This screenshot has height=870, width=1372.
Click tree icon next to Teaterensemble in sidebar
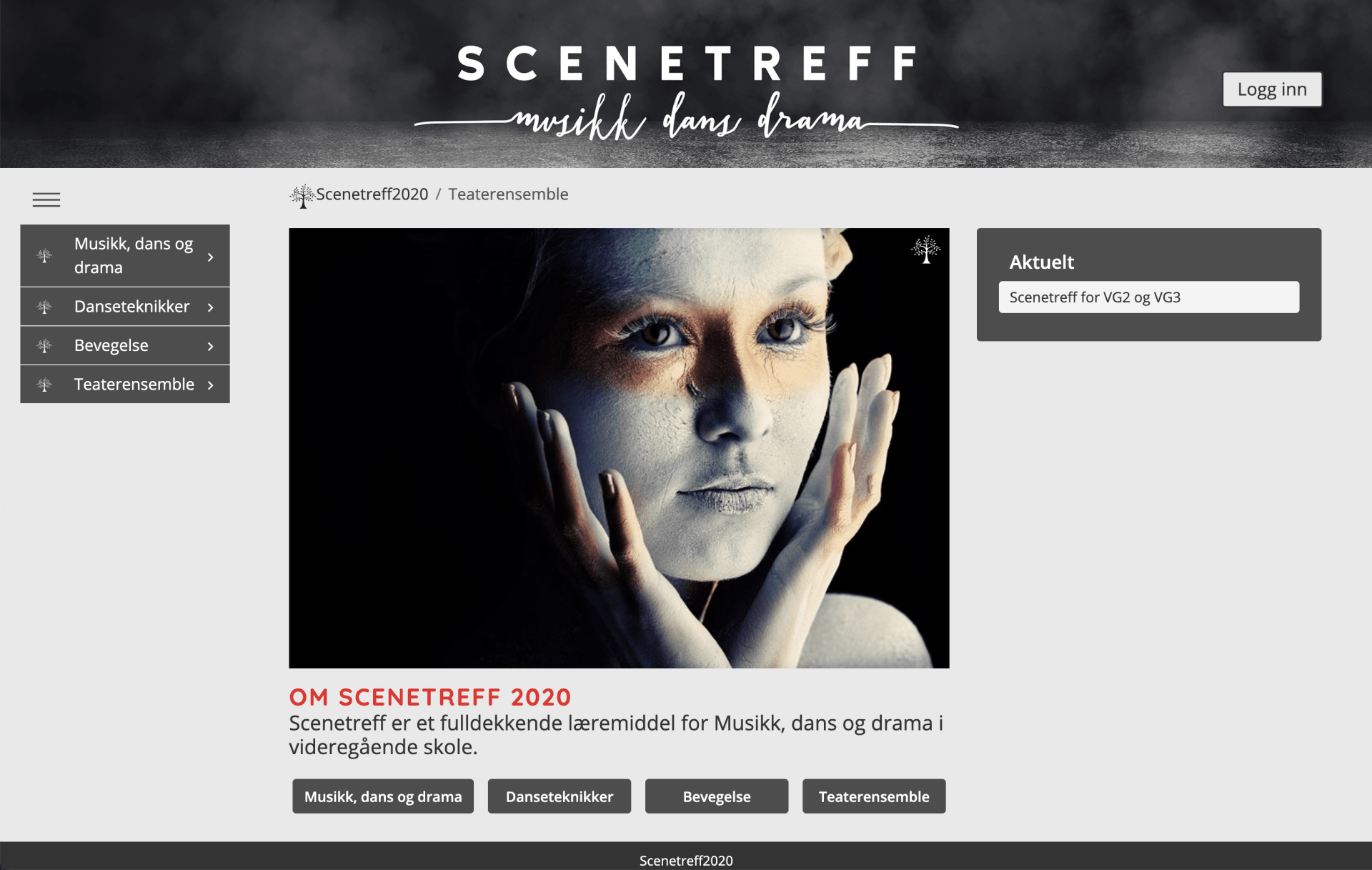(x=44, y=385)
